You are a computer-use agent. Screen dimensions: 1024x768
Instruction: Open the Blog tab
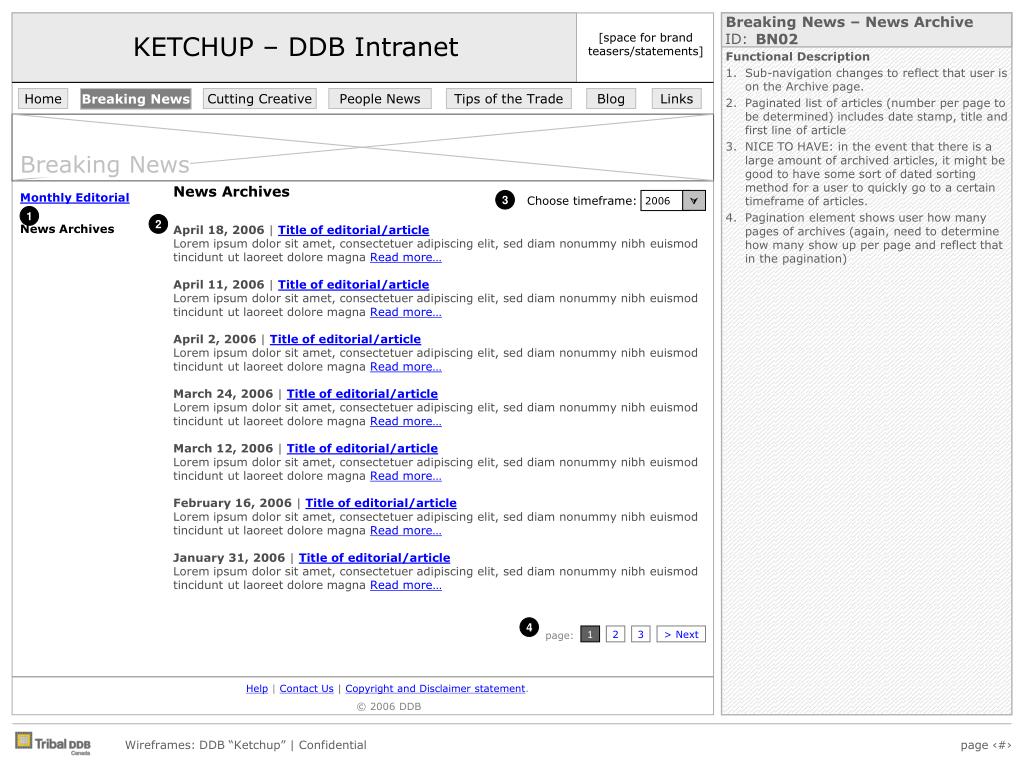[x=611, y=99]
